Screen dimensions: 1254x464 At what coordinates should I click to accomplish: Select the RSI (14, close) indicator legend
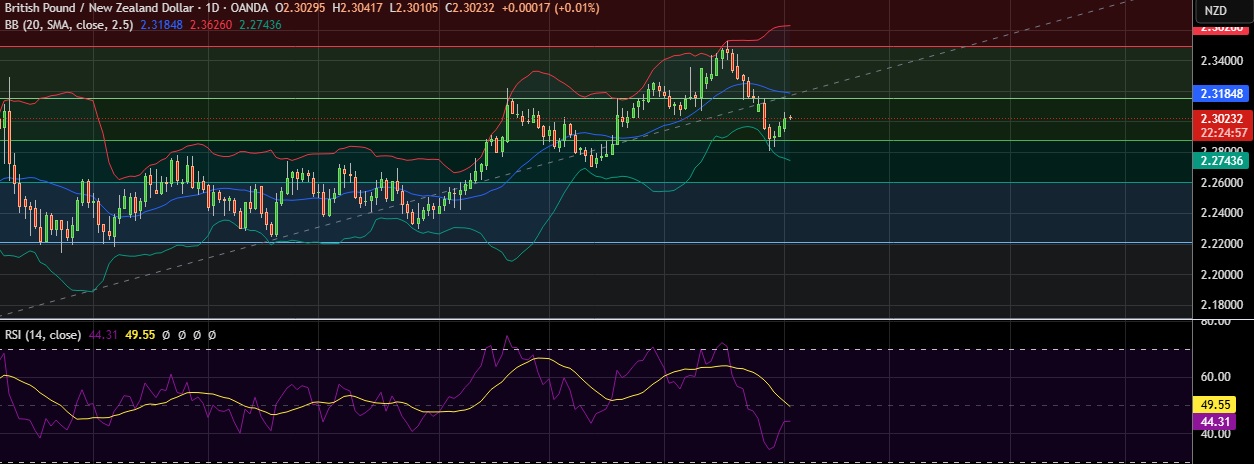tap(44, 333)
